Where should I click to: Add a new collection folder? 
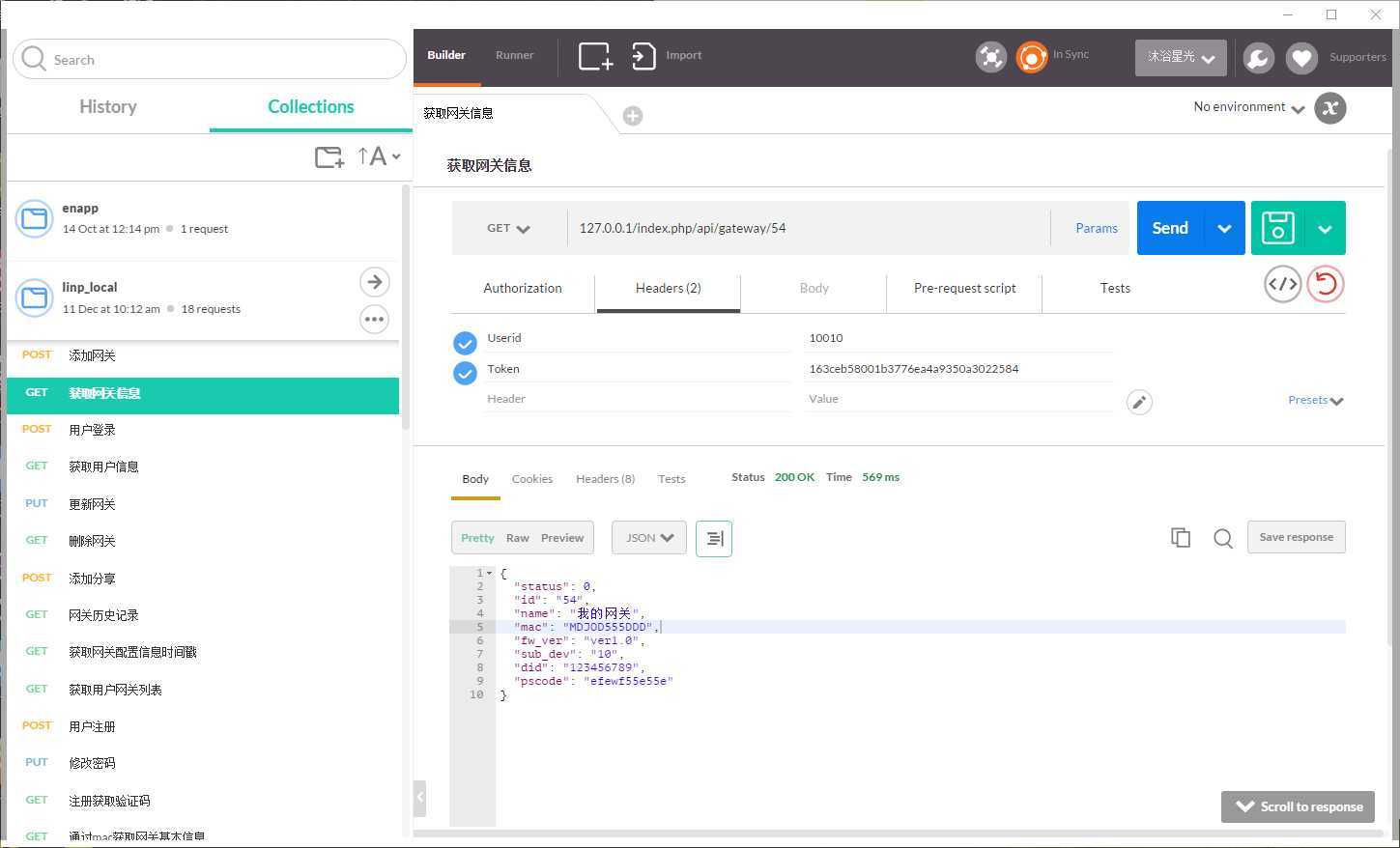tap(329, 156)
